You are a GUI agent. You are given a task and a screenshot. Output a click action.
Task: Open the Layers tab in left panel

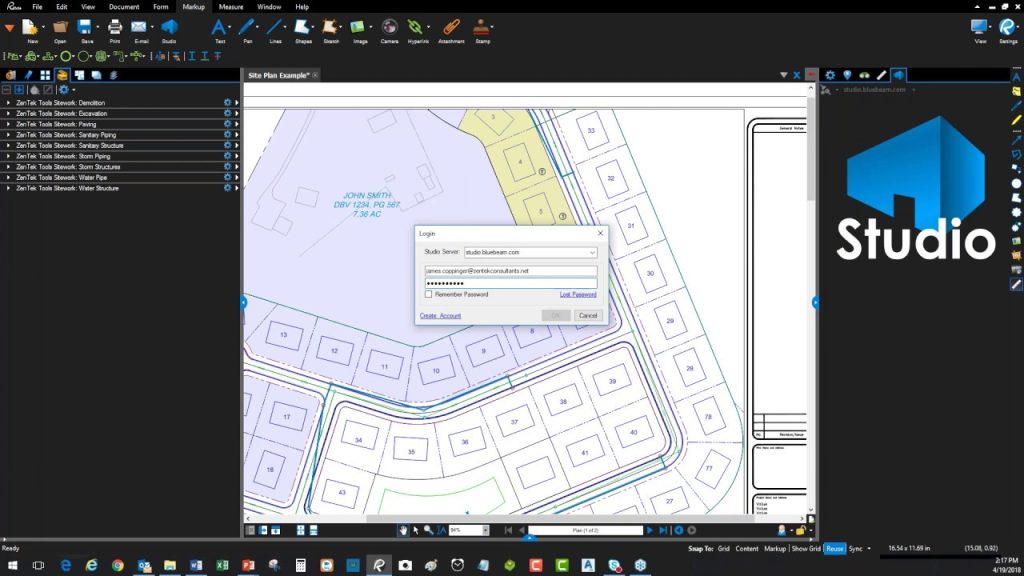[113, 75]
